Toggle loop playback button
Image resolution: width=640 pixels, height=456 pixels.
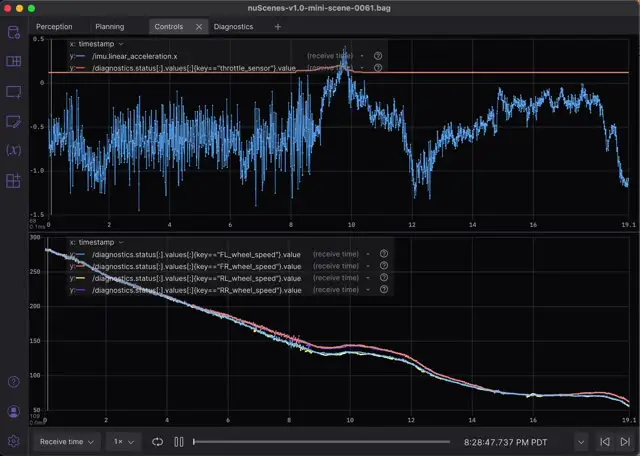[x=158, y=441]
